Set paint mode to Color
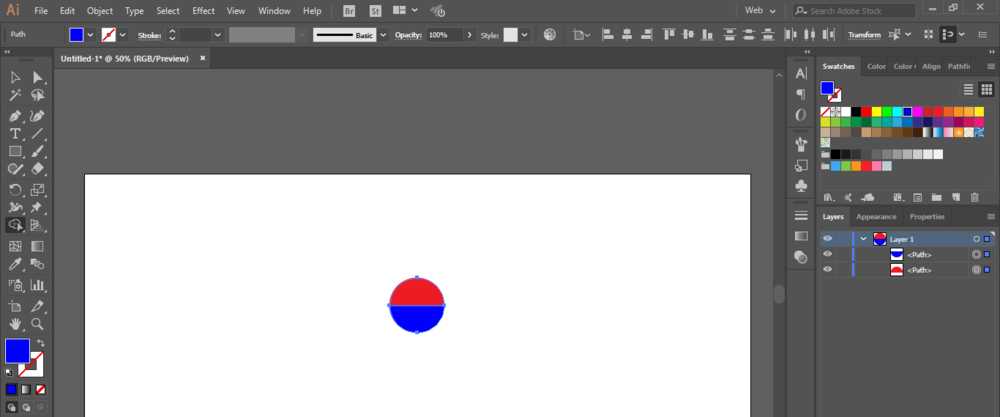Image resolution: width=1000 pixels, height=417 pixels. coord(11,389)
